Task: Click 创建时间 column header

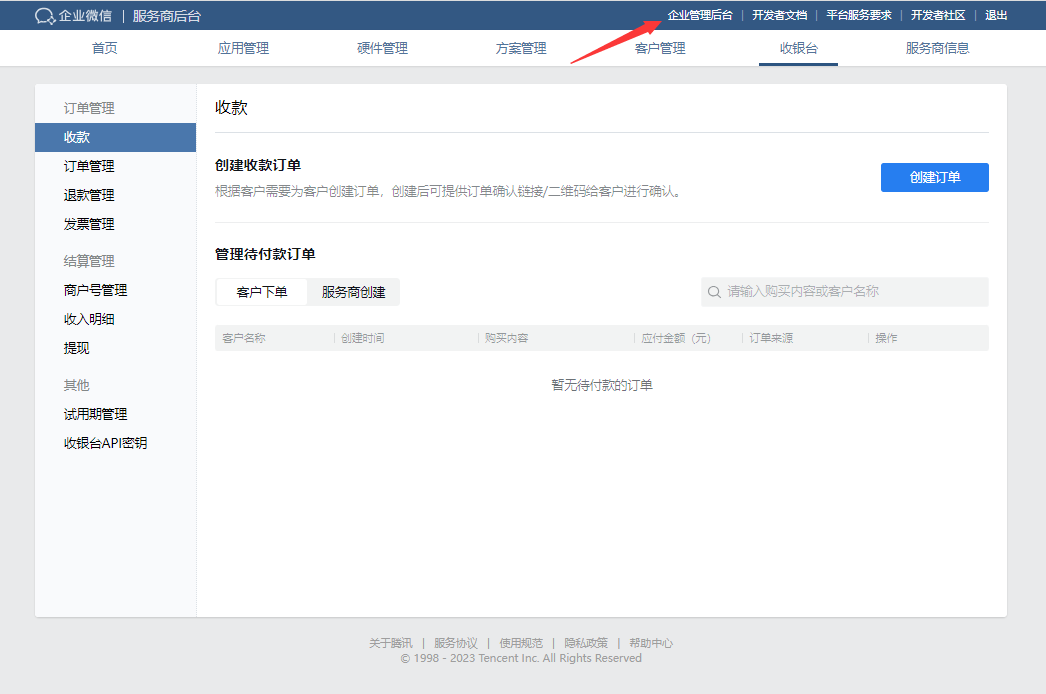Action: (x=362, y=338)
